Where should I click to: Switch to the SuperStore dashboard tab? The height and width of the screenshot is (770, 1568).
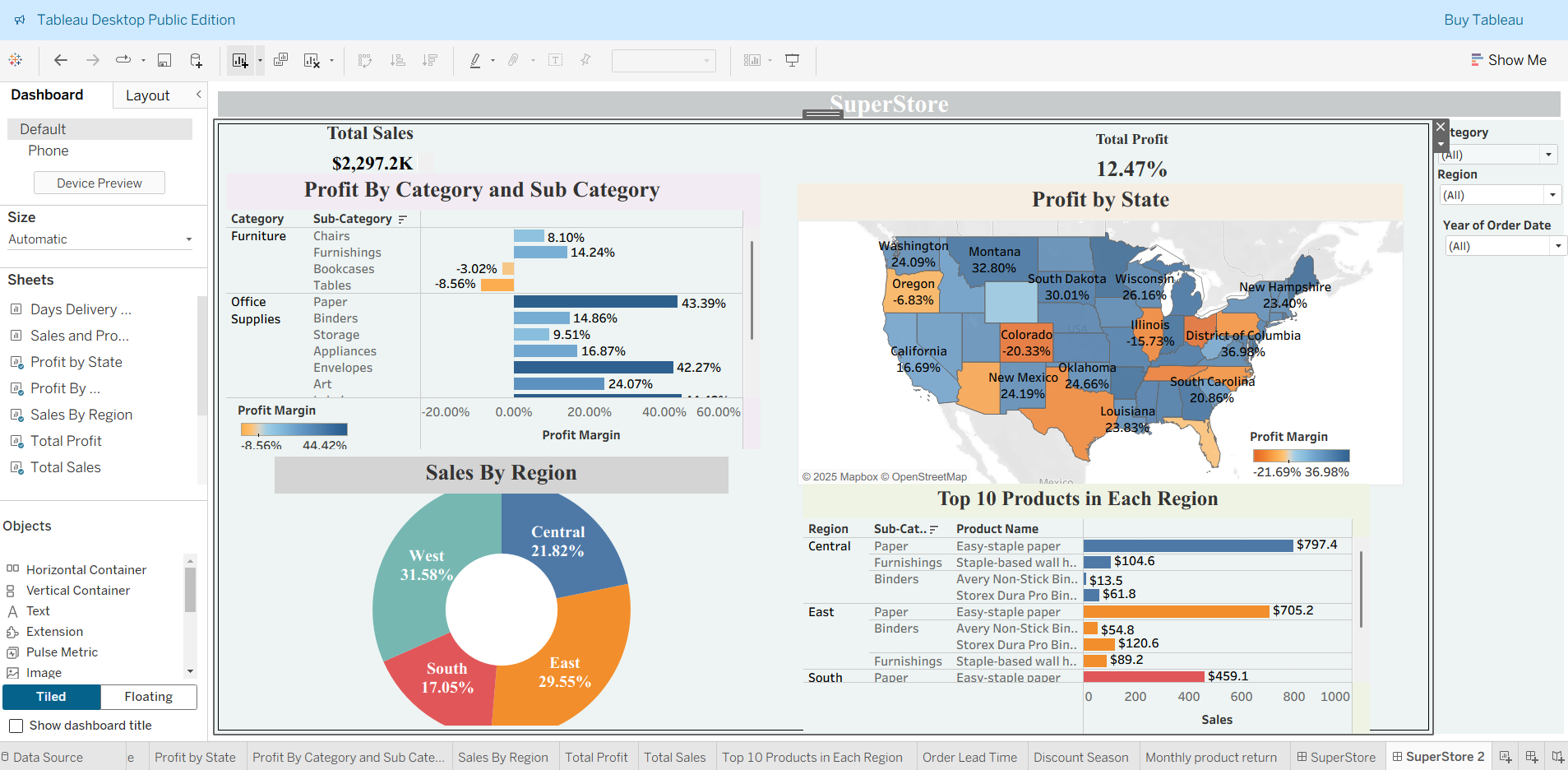(x=1336, y=757)
